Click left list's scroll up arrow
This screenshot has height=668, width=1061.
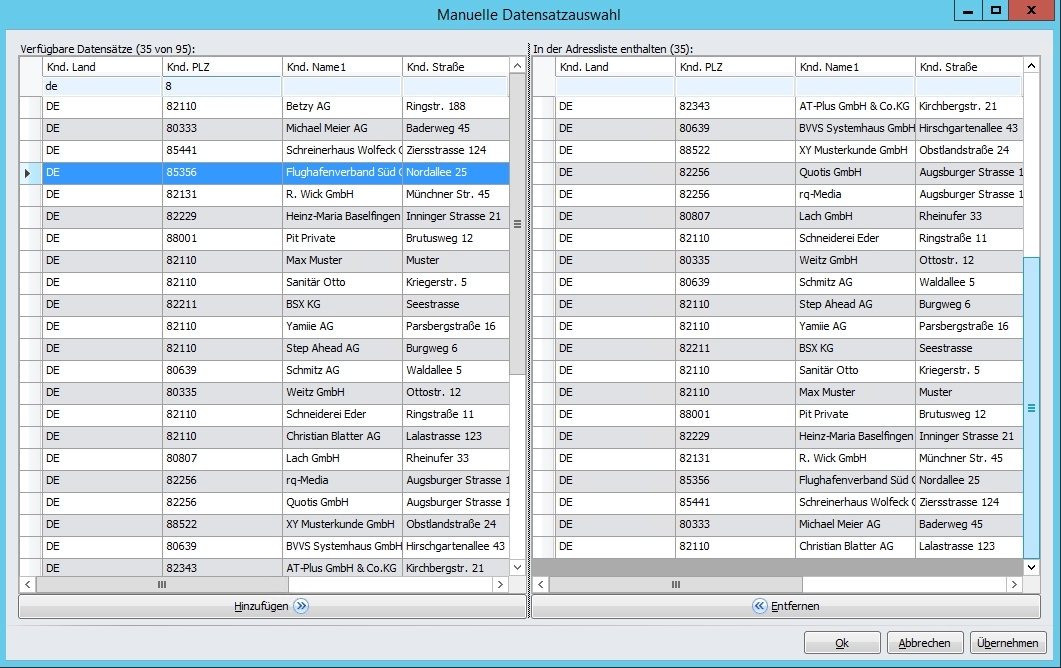(518, 66)
